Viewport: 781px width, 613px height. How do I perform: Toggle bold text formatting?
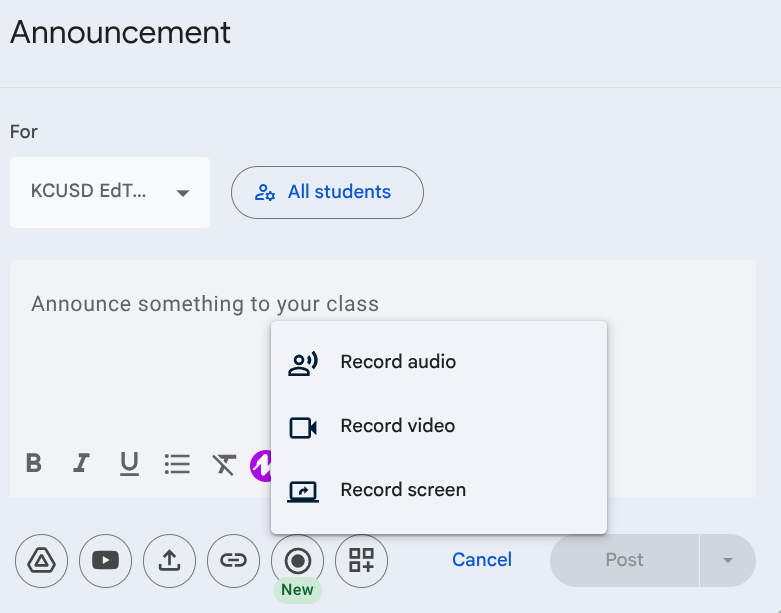pyautogui.click(x=34, y=464)
